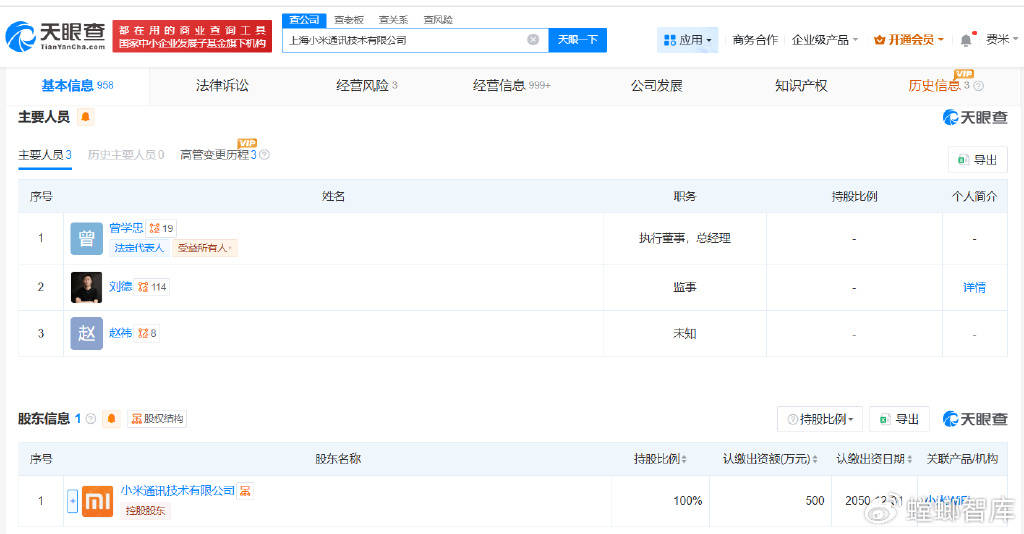The height and width of the screenshot is (534, 1024).
Task: Switch to the 知识产权 tab
Action: click(x=801, y=86)
